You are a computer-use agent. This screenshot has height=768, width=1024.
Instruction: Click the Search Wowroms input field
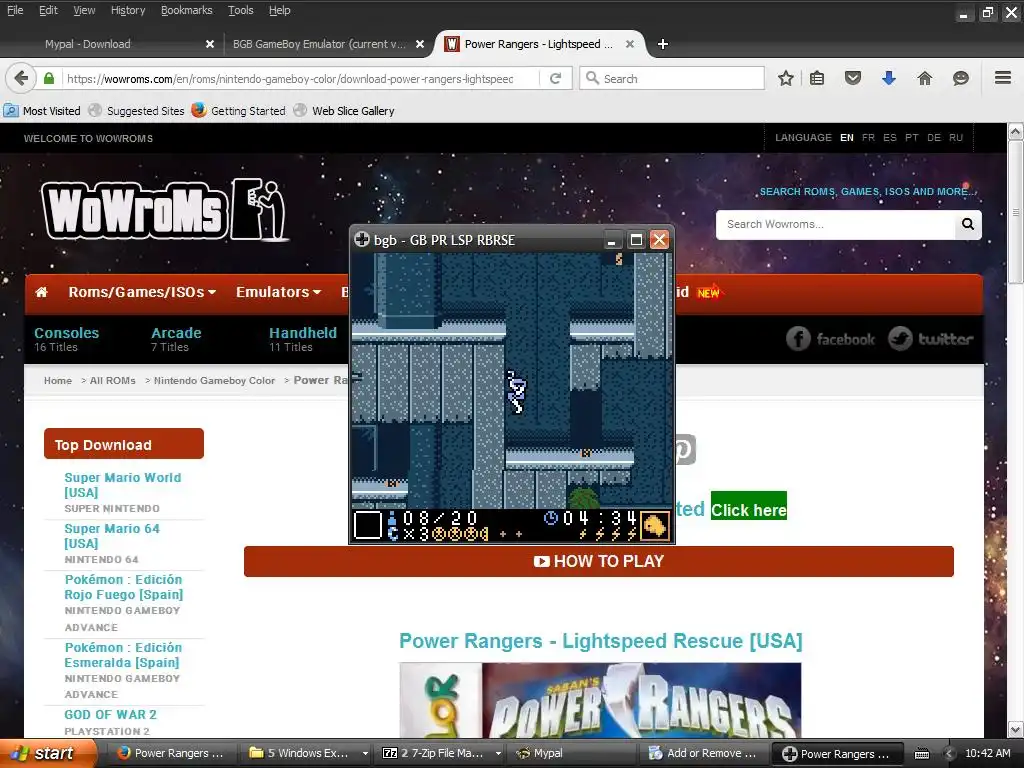coord(836,225)
